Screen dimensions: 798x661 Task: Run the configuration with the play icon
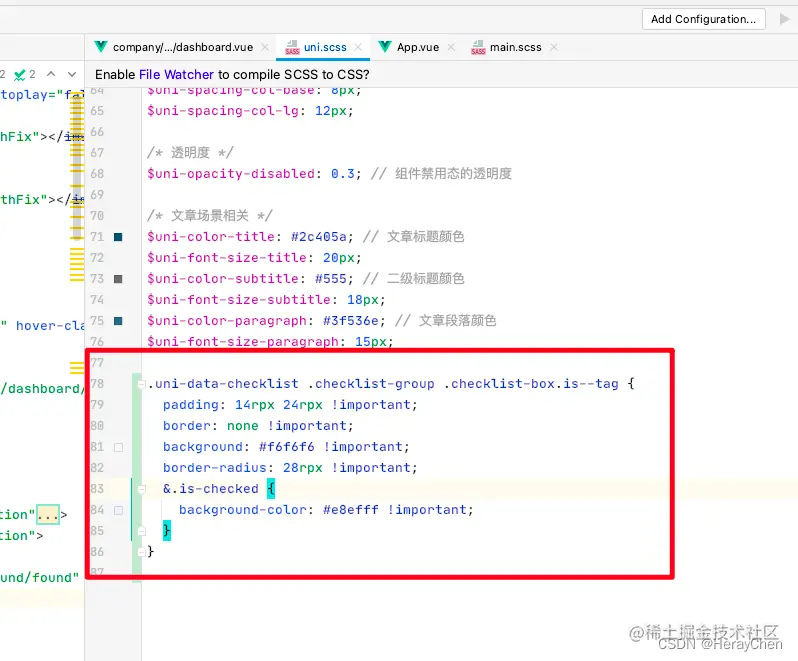click(784, 19)
